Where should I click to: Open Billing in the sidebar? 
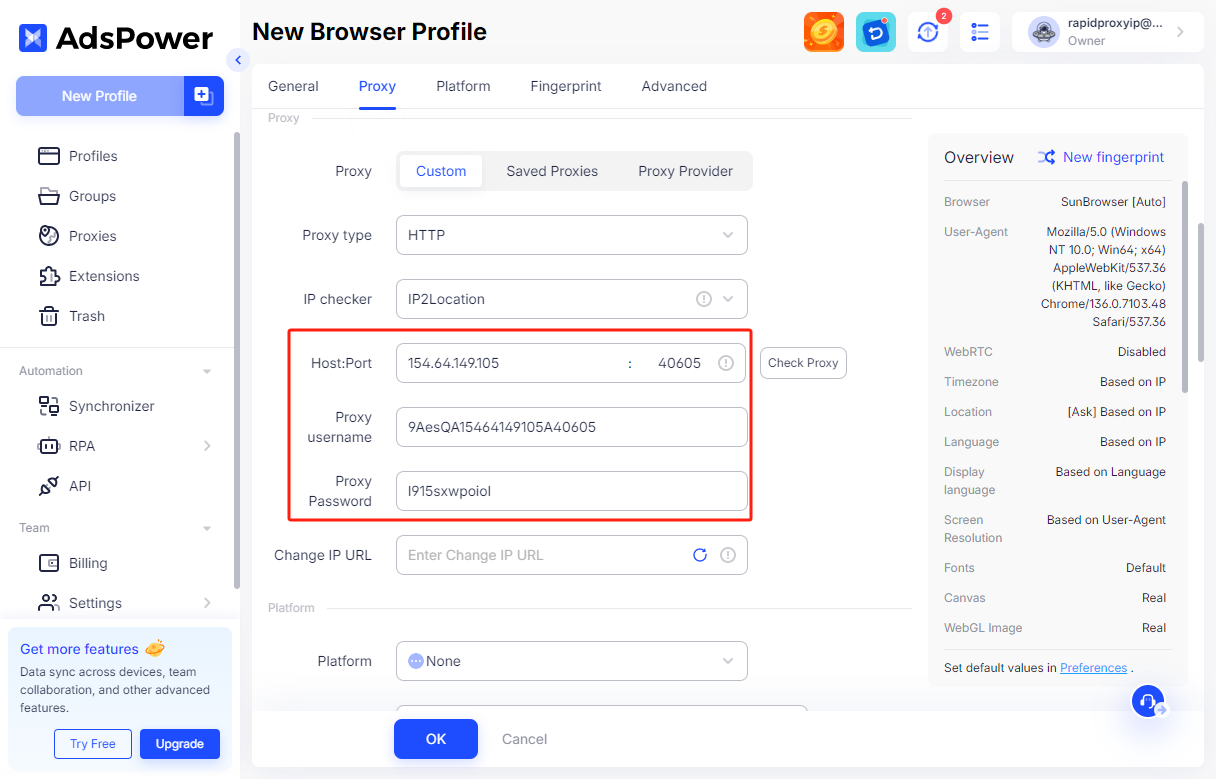click(x=88, y=563)
